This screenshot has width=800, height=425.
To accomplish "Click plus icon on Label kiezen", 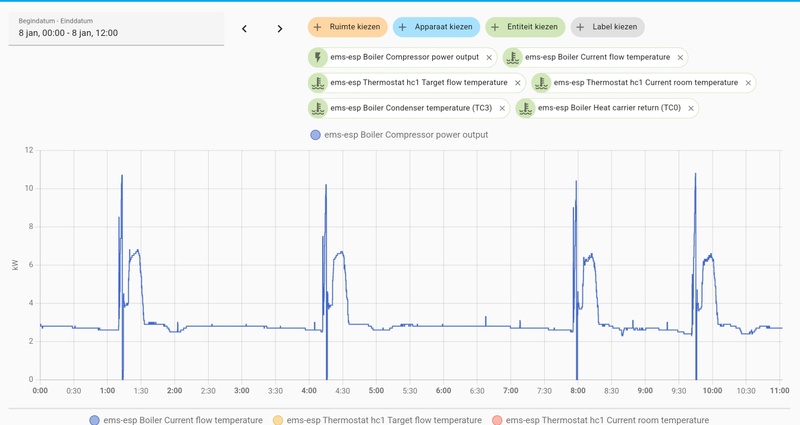I will [x=580, y=27].
